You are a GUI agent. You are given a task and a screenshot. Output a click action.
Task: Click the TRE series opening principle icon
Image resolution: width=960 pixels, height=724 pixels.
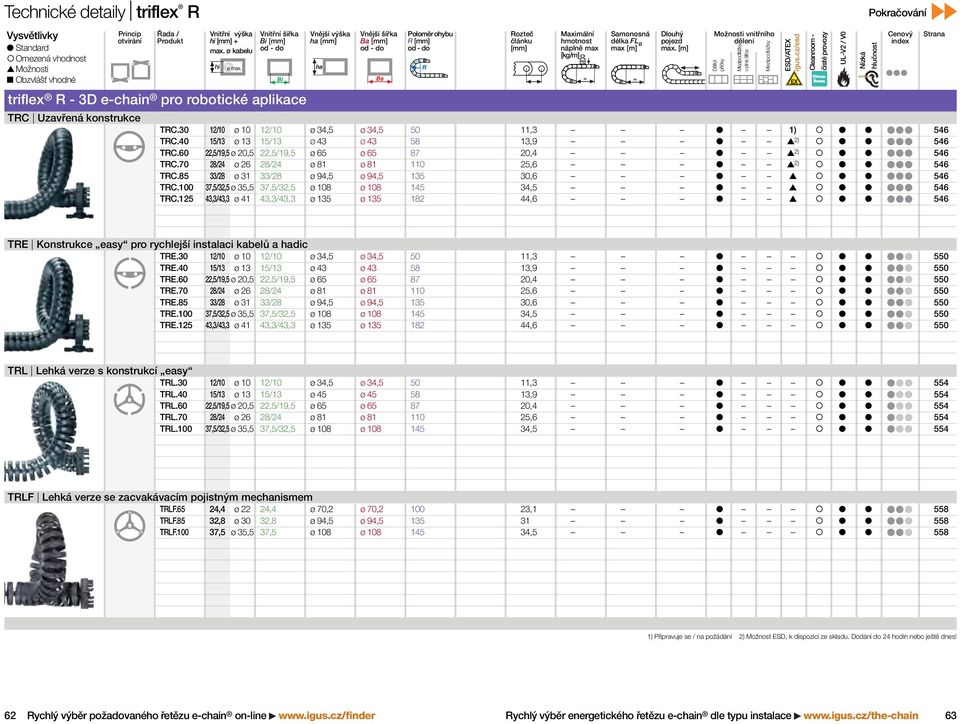click(x=129, y=273)
